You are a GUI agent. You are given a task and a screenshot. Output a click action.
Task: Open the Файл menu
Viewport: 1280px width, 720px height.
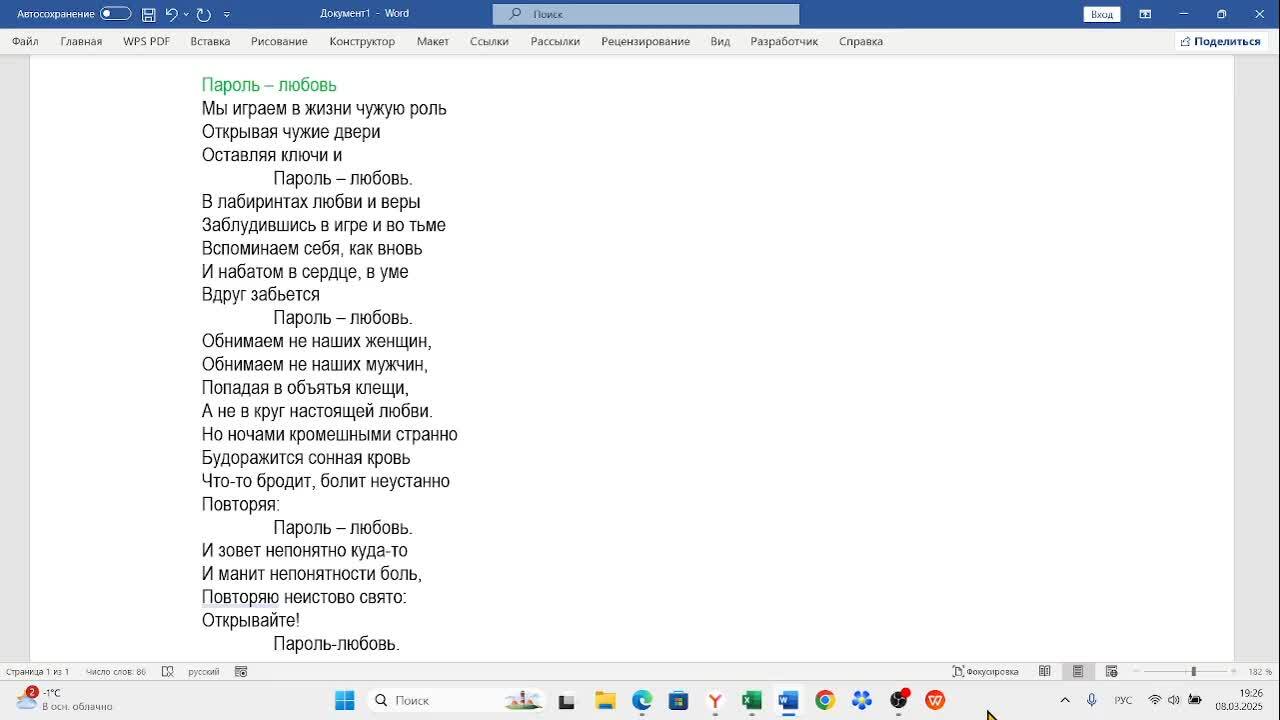25,41
